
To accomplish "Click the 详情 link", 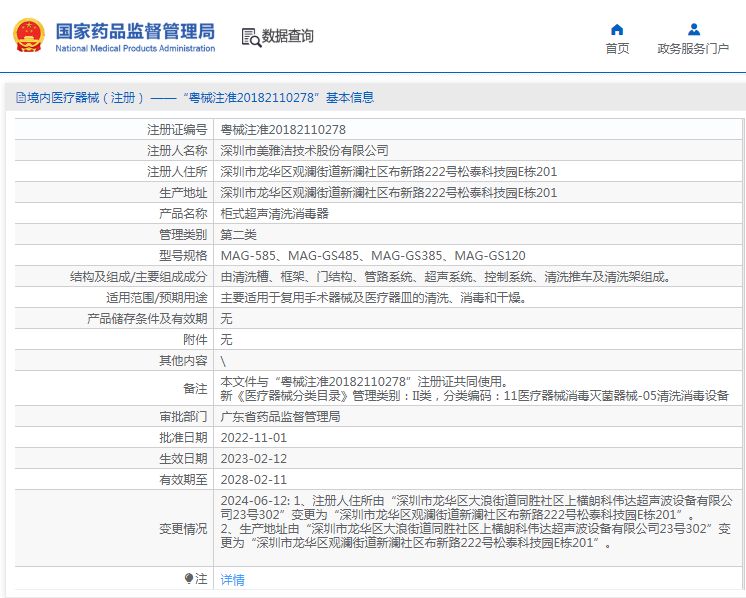I will 233,579.
